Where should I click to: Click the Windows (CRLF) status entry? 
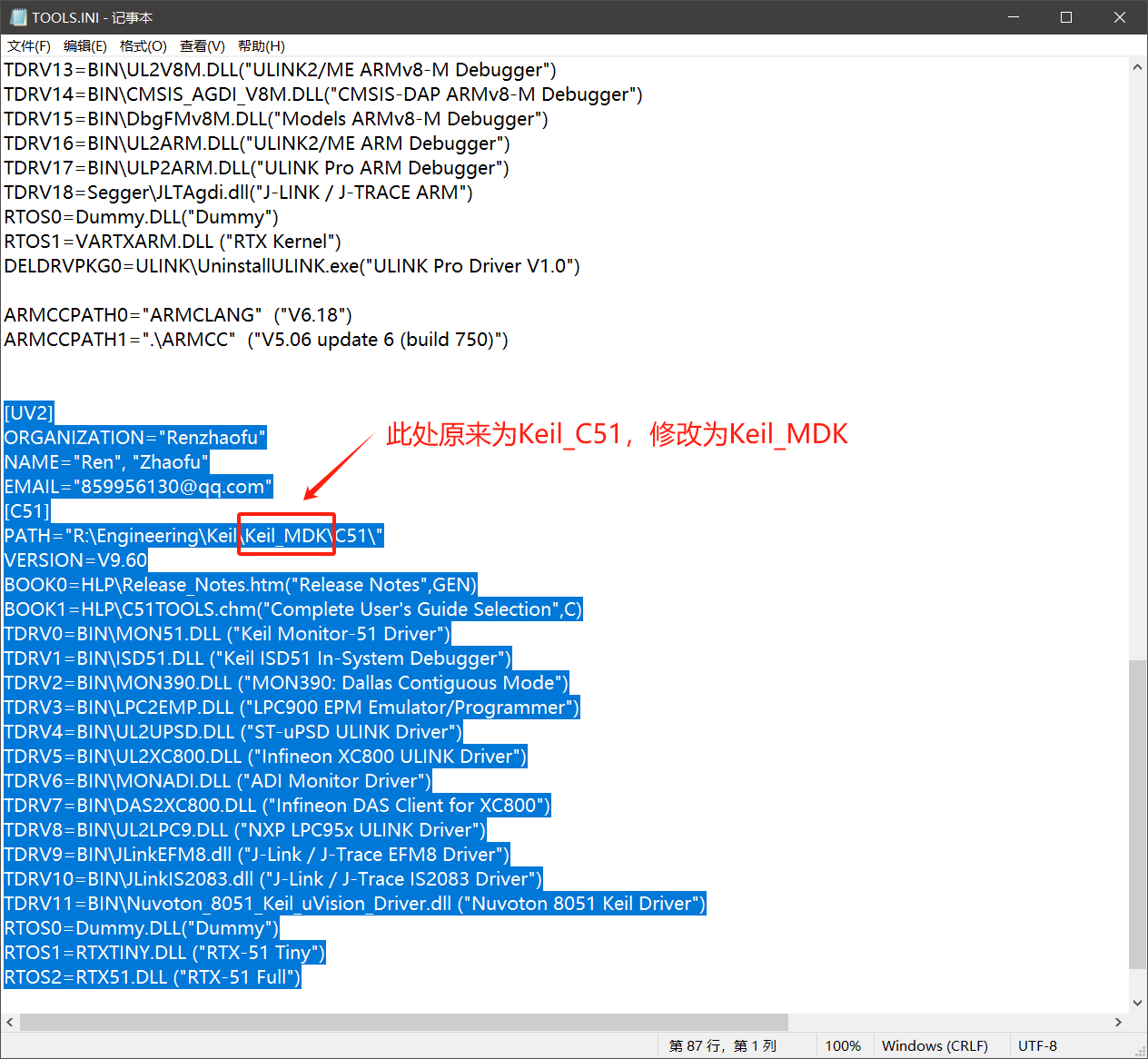tap(935, 1045)
